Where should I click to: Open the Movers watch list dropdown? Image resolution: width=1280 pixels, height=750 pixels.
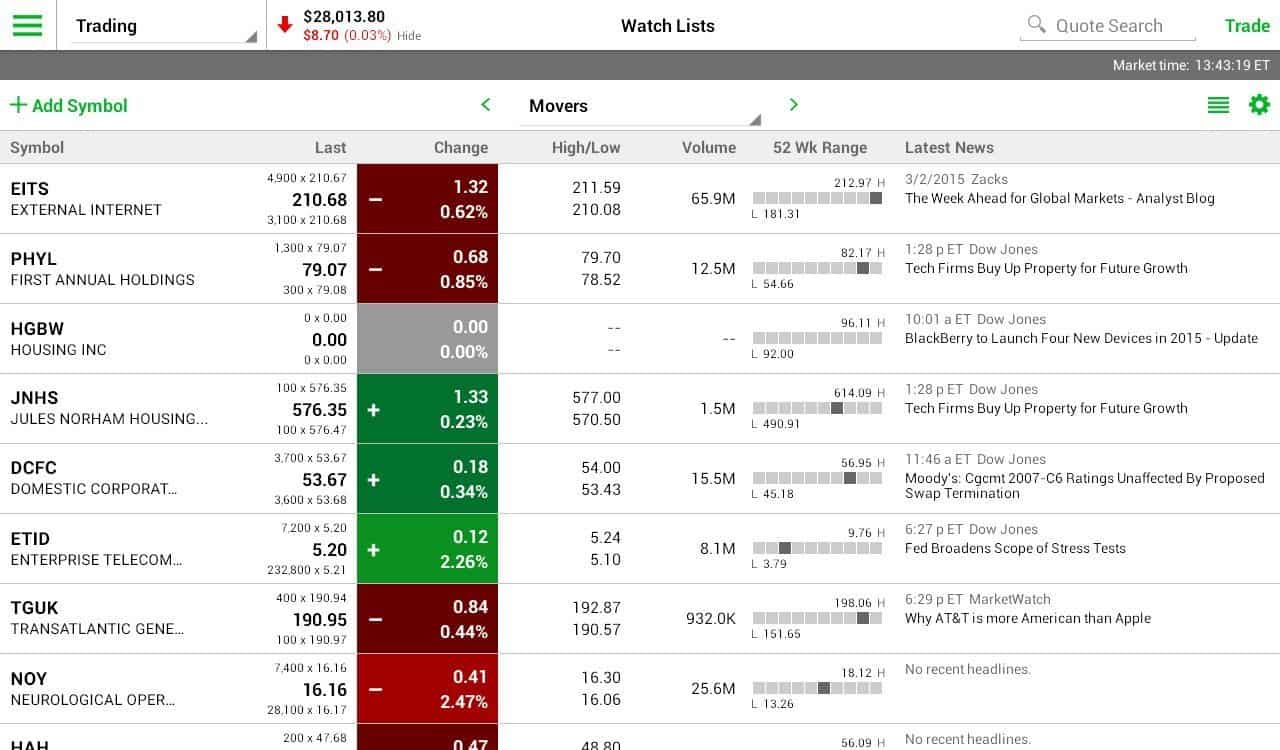click(x=640, y=106)
